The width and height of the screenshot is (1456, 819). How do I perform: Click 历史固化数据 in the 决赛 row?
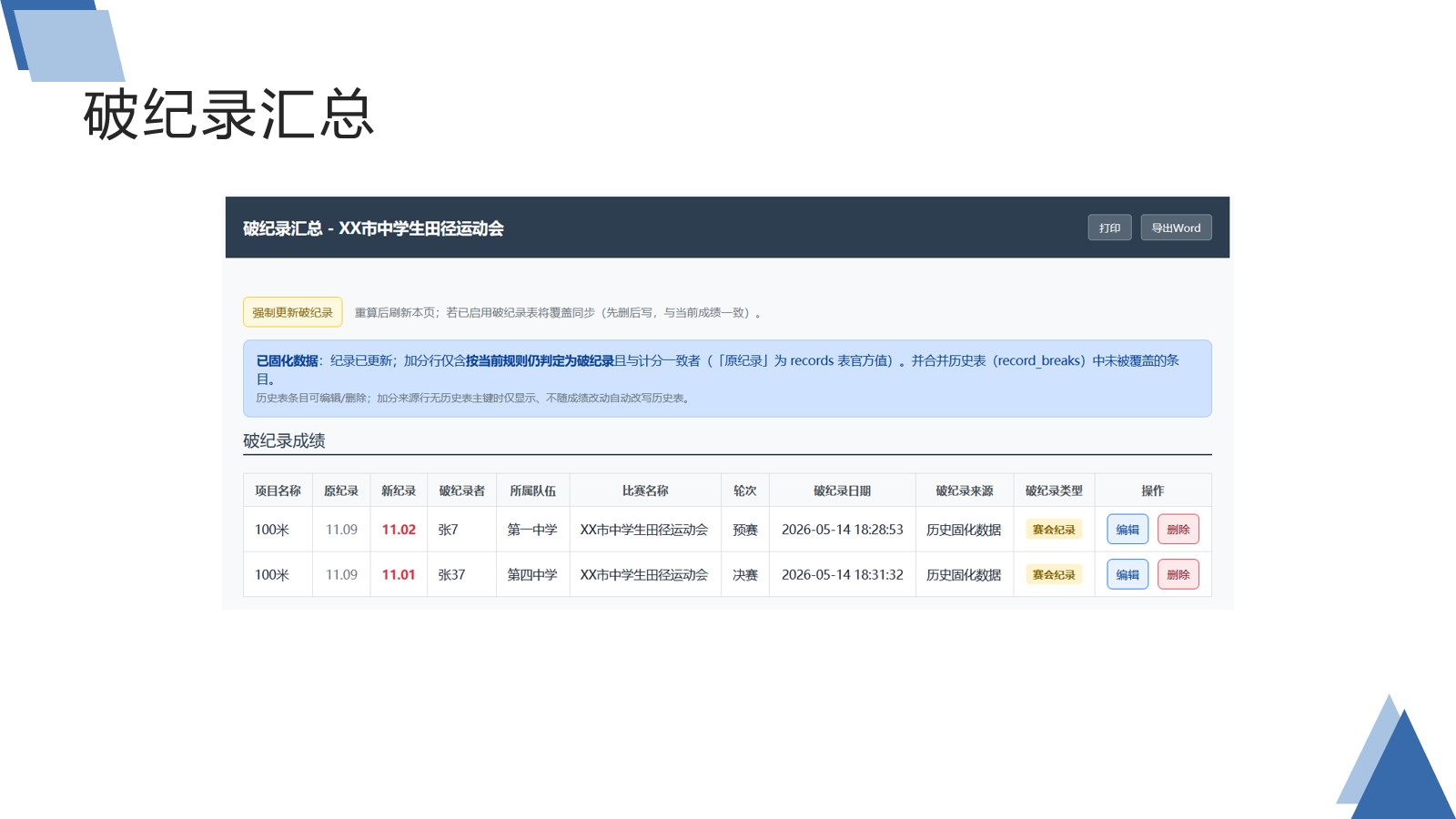click(x=964, y=575)
